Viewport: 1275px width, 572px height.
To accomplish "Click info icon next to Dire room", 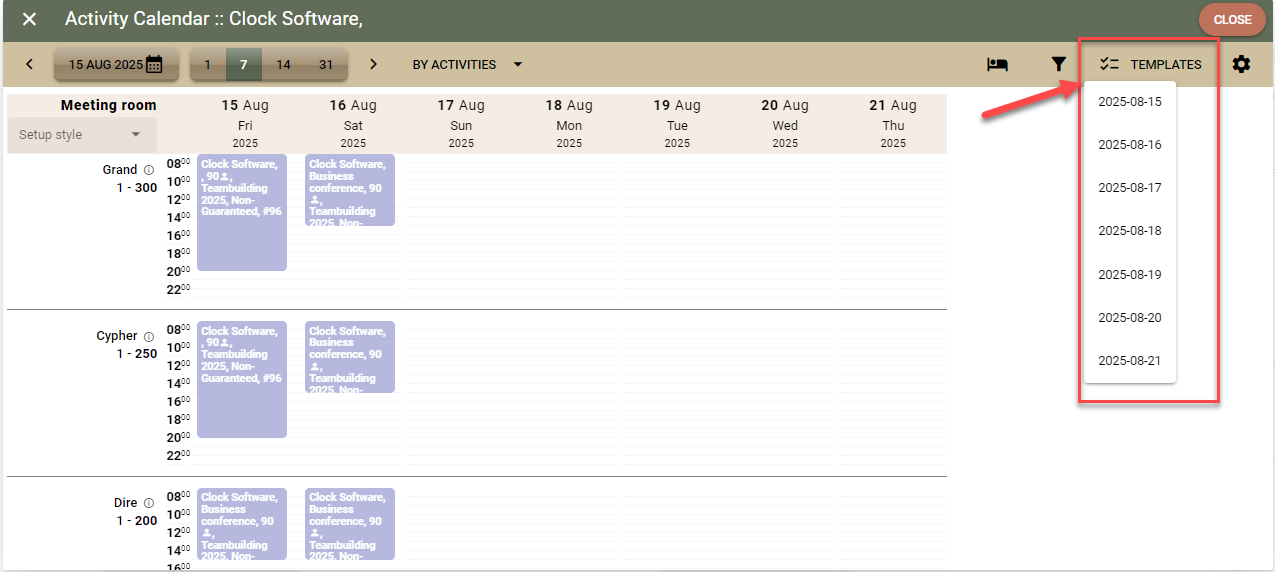I will pos(148,503).
